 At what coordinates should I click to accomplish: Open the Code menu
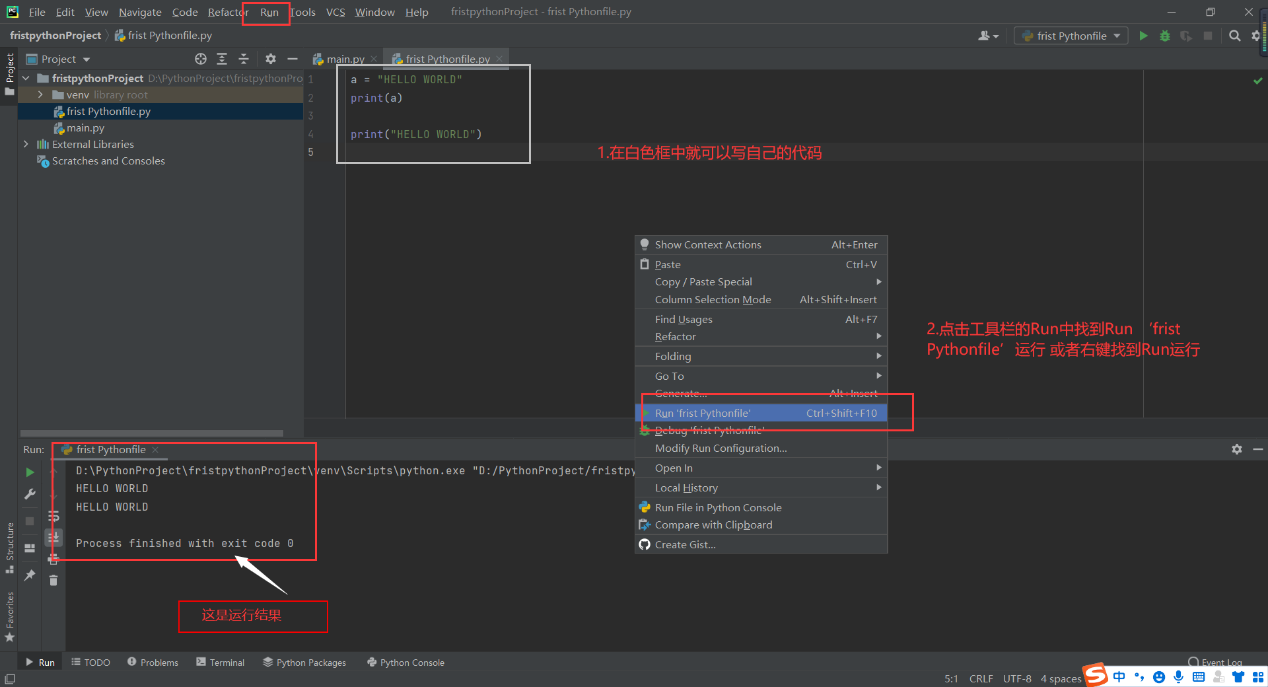pos(185,12)
